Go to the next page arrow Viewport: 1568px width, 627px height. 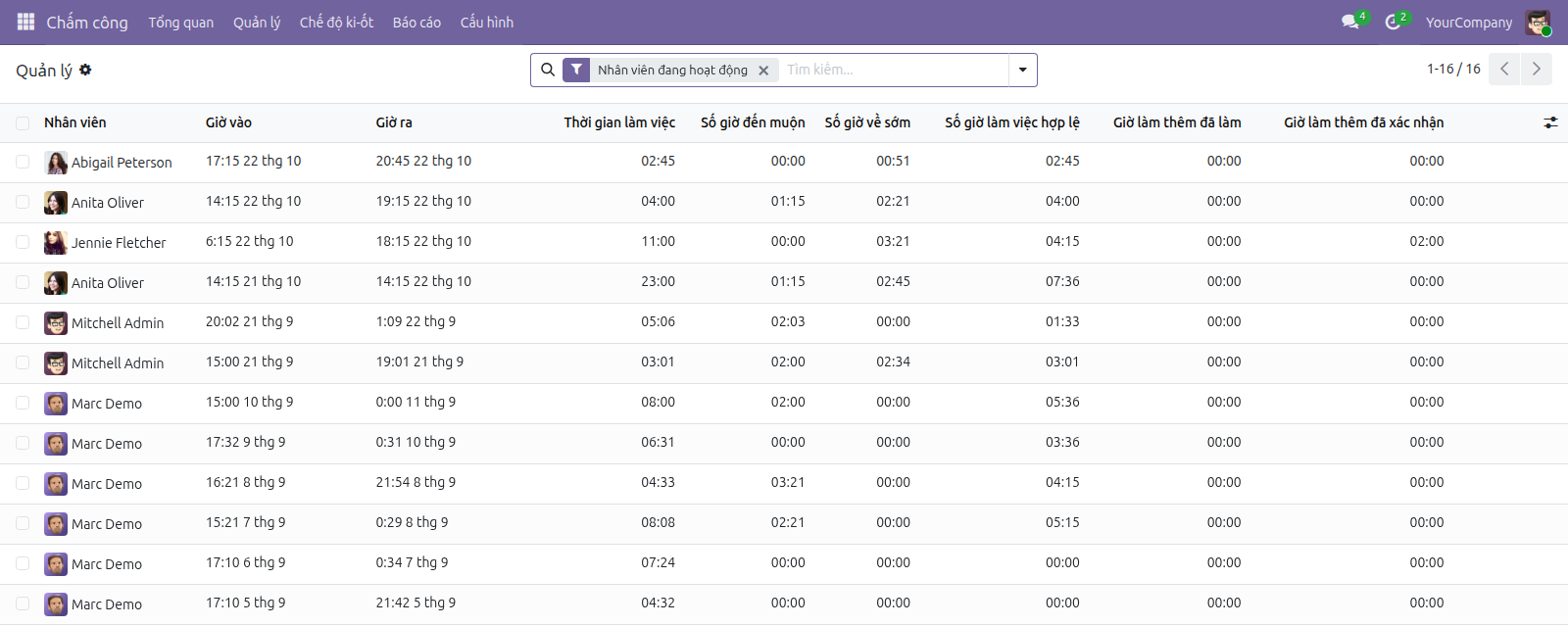click(1536, 69)
